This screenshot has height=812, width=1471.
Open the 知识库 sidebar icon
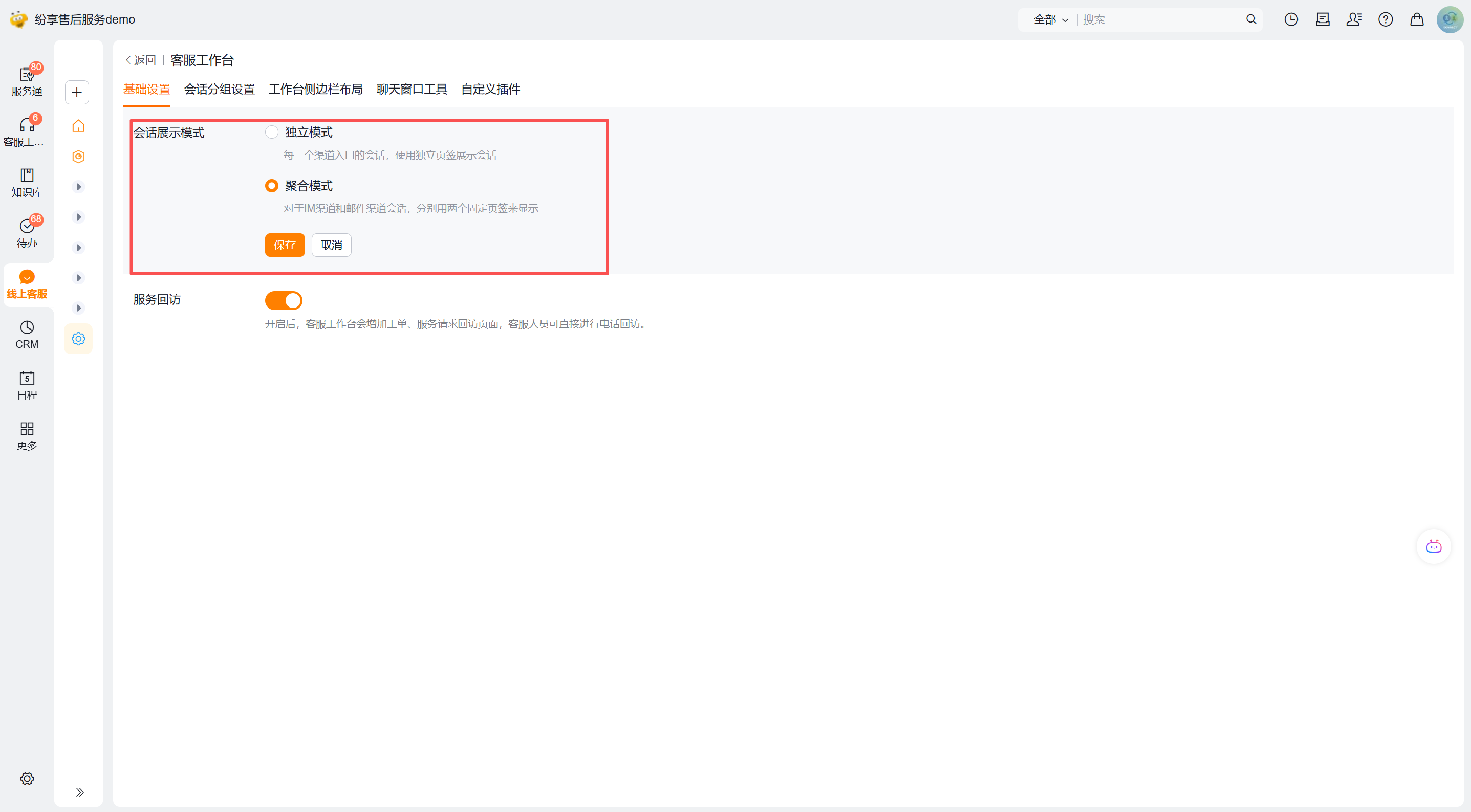(27, 182)
